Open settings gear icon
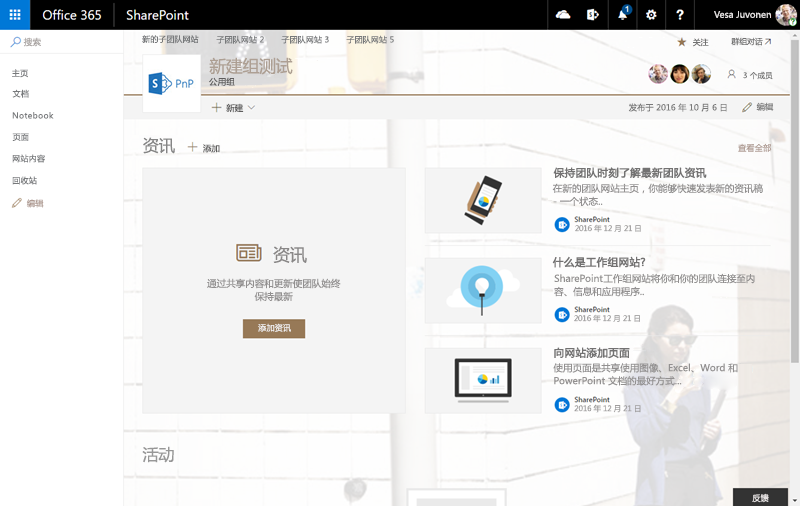The image size is (800, 507). tap(651, 15)
